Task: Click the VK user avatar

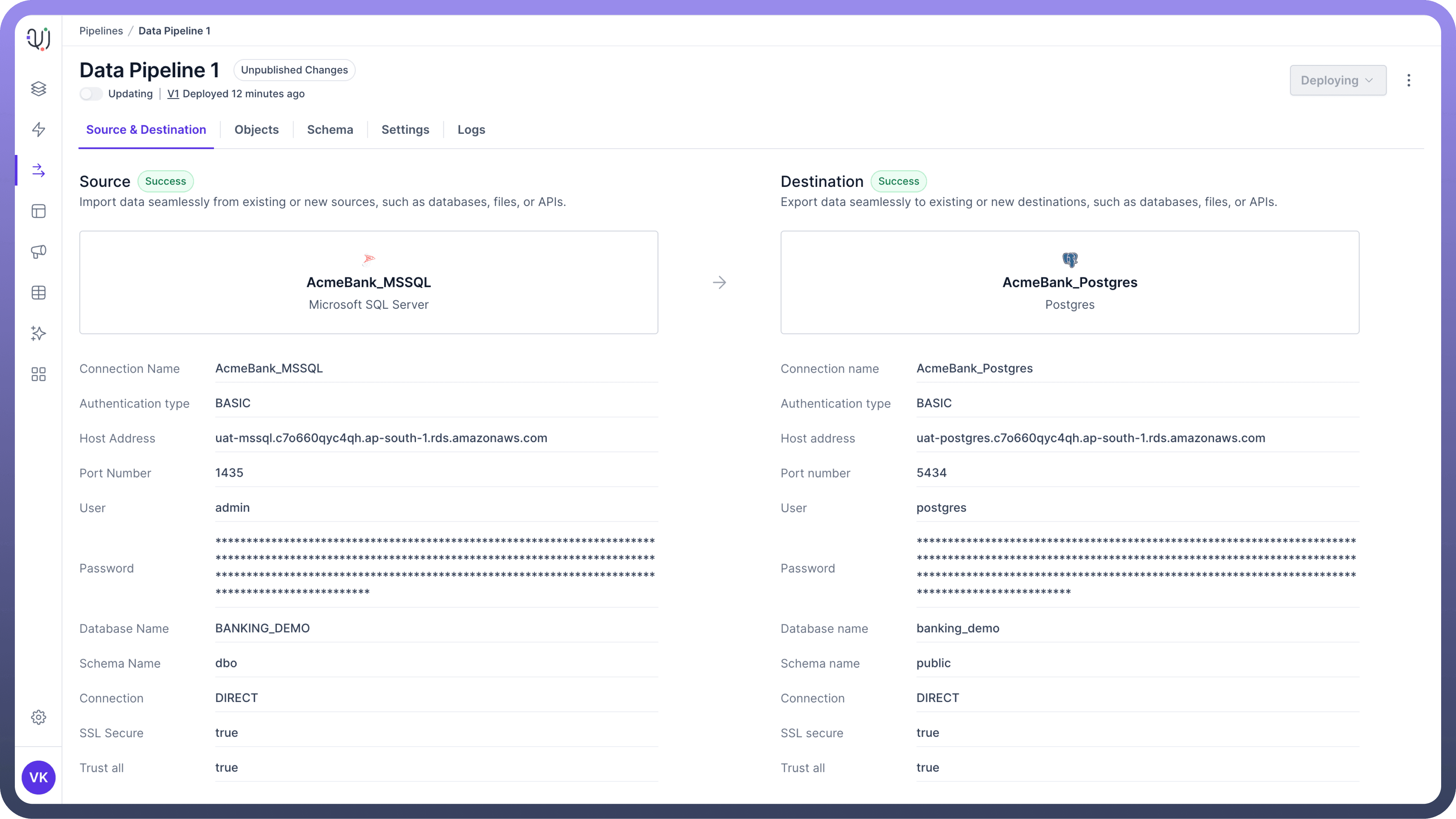Action: point(38,777)
